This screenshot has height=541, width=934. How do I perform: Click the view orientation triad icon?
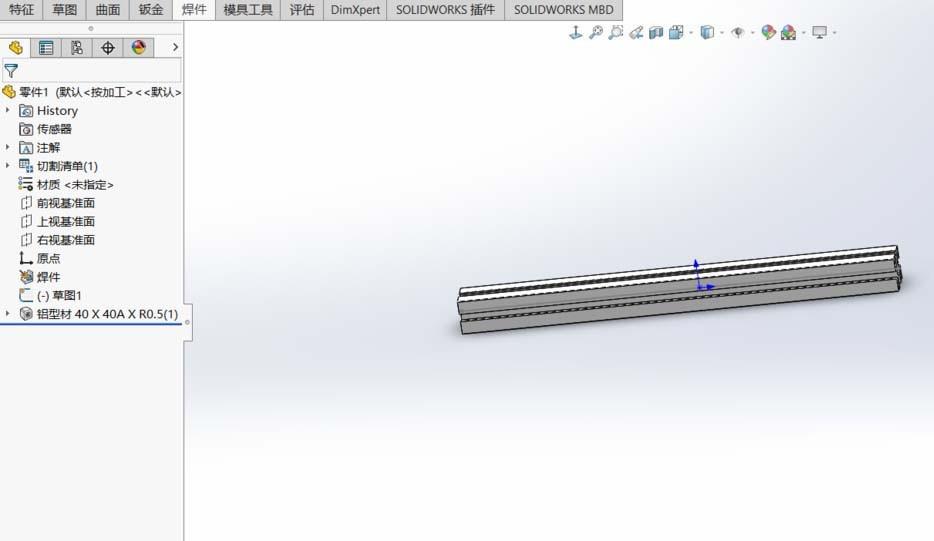point(575,32)
